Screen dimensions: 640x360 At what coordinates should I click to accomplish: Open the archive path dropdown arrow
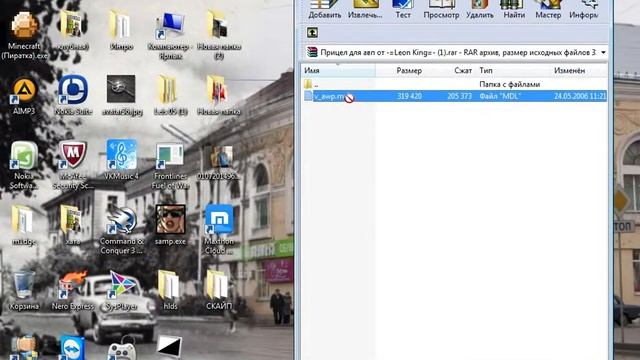pyautogui.click(x=603, y=52)
